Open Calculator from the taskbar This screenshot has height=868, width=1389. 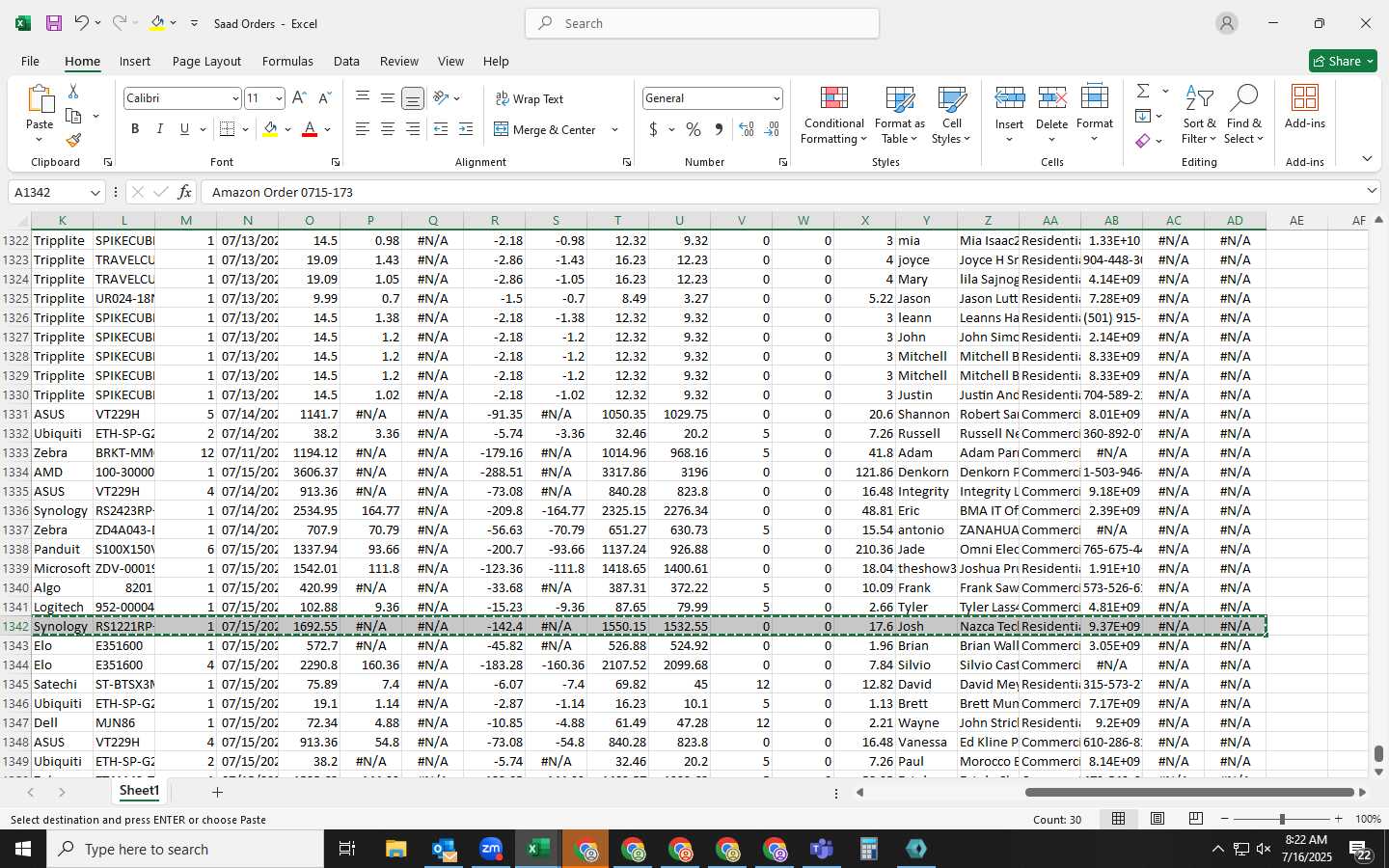coord(869,849)
